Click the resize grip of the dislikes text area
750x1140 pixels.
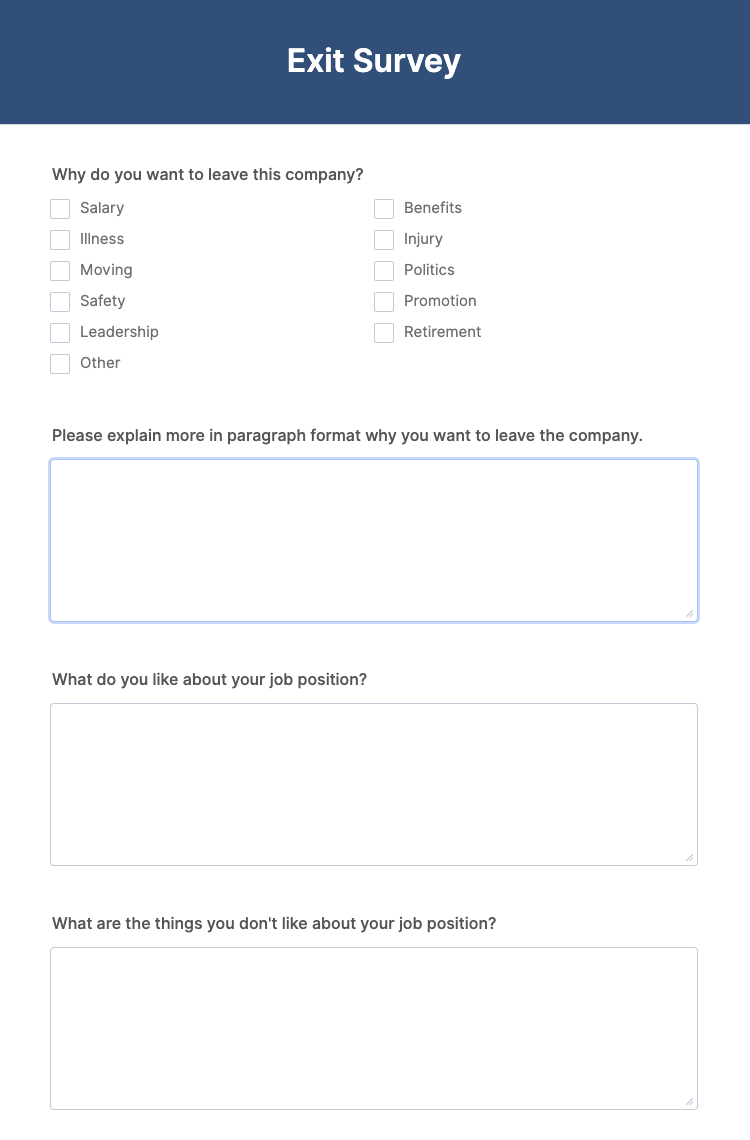pos(690,1100)
